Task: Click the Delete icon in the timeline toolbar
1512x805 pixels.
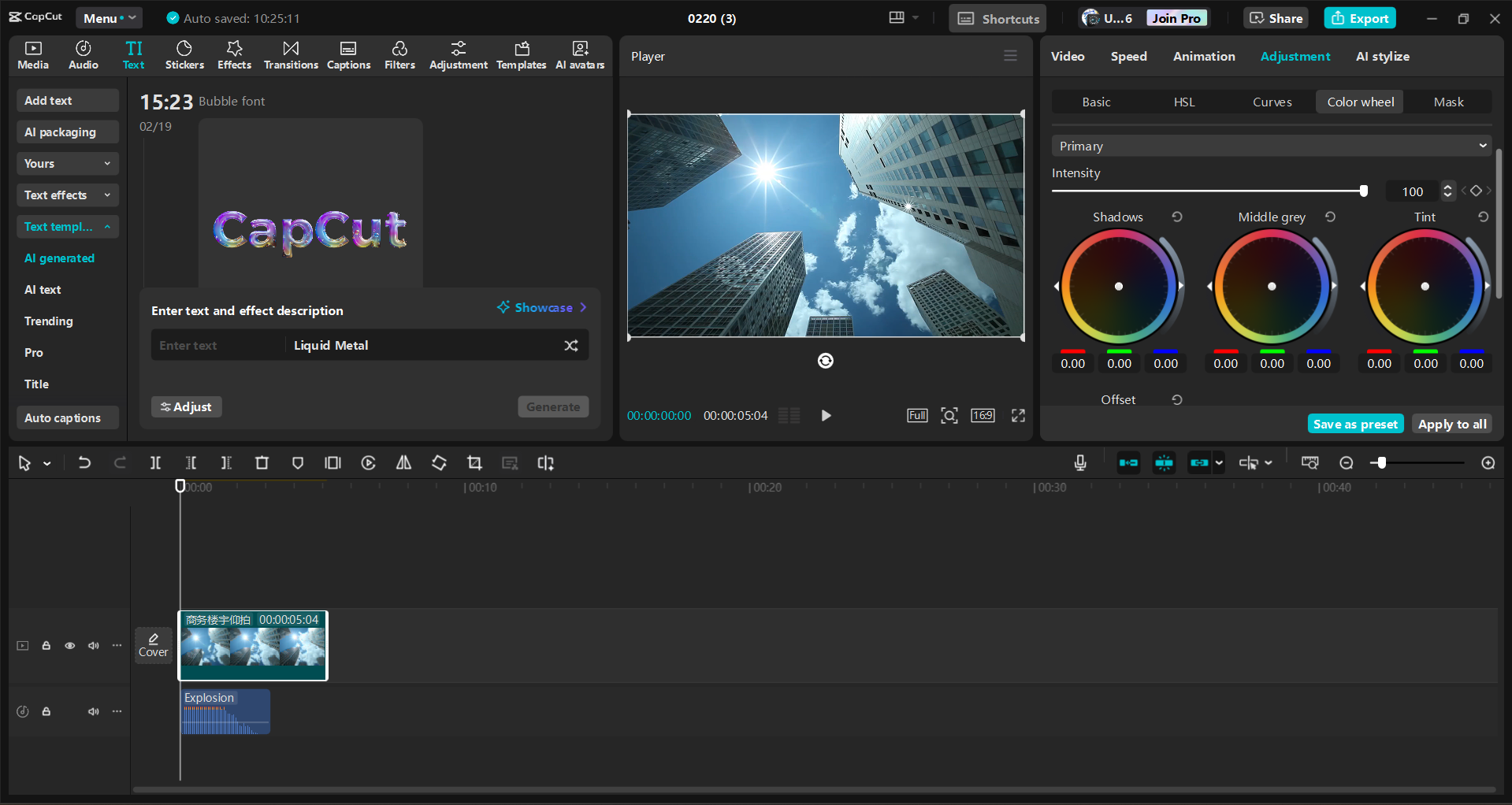Action: 262,463
